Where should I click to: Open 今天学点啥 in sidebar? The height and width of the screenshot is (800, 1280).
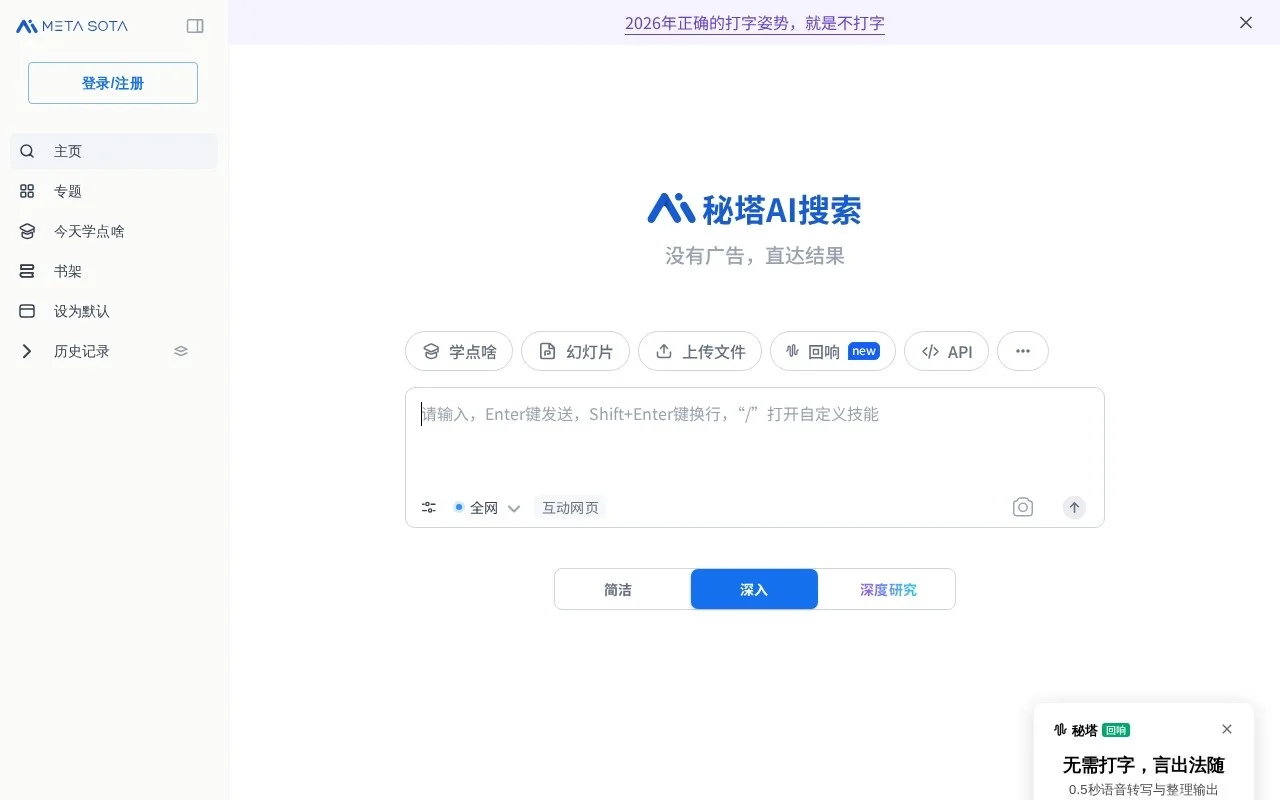pos(114,231)
